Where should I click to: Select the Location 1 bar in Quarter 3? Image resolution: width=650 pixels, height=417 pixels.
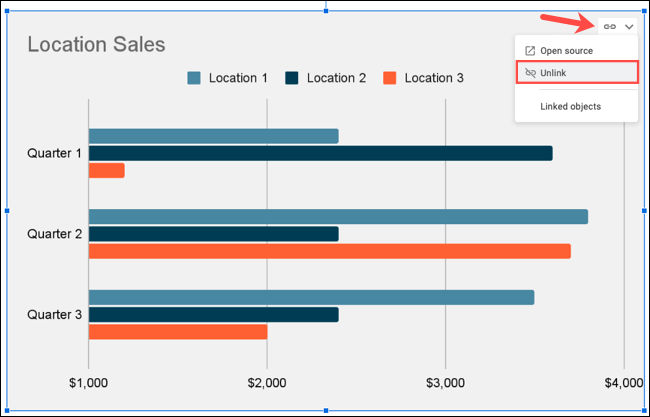(x=311, y=297)
